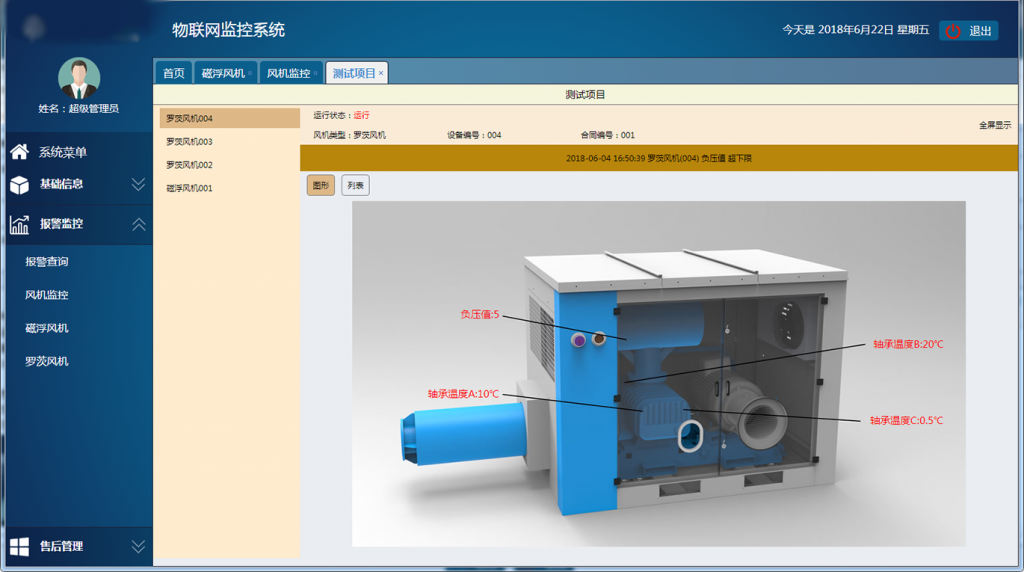Expand the 售后管理 section chevron
This screenshot has width=1024, height=572.
[138, 546]
